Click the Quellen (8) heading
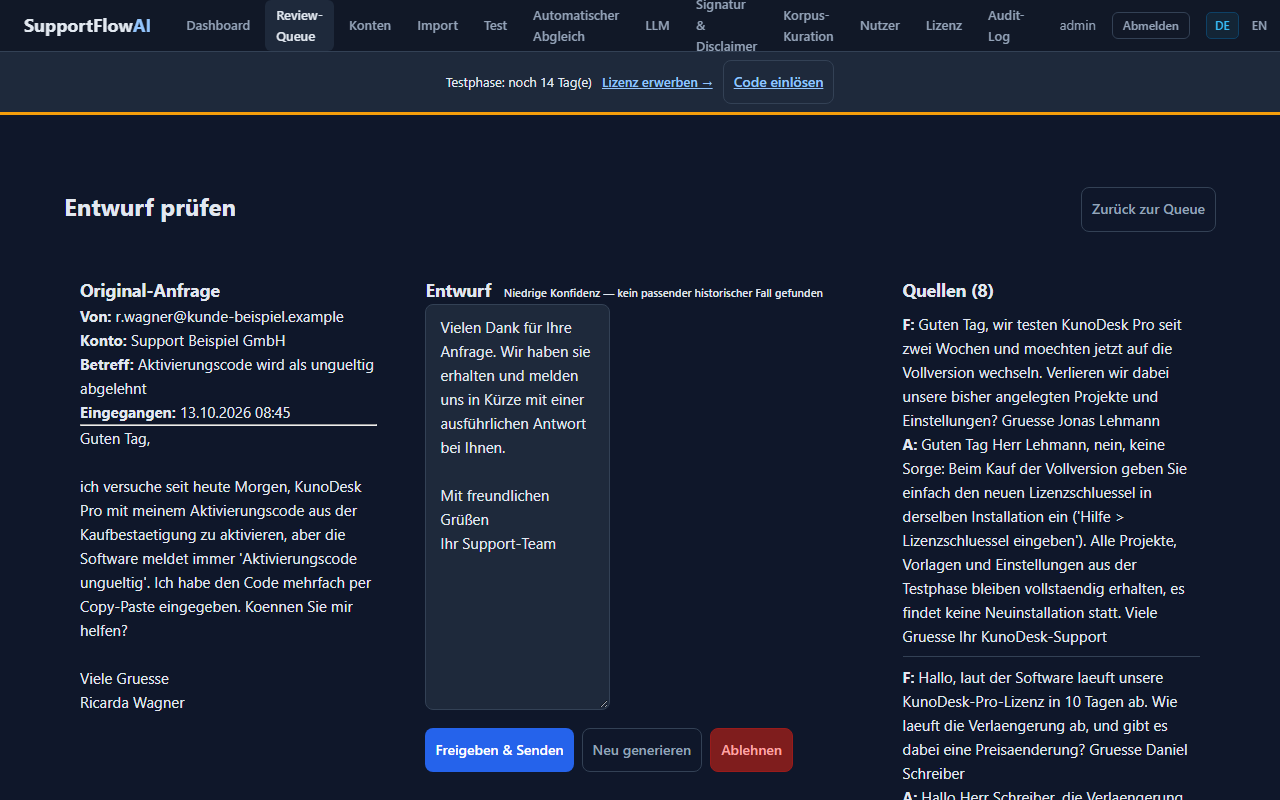1280x800 pixels. pyautogui.click(x=948, y=291)
